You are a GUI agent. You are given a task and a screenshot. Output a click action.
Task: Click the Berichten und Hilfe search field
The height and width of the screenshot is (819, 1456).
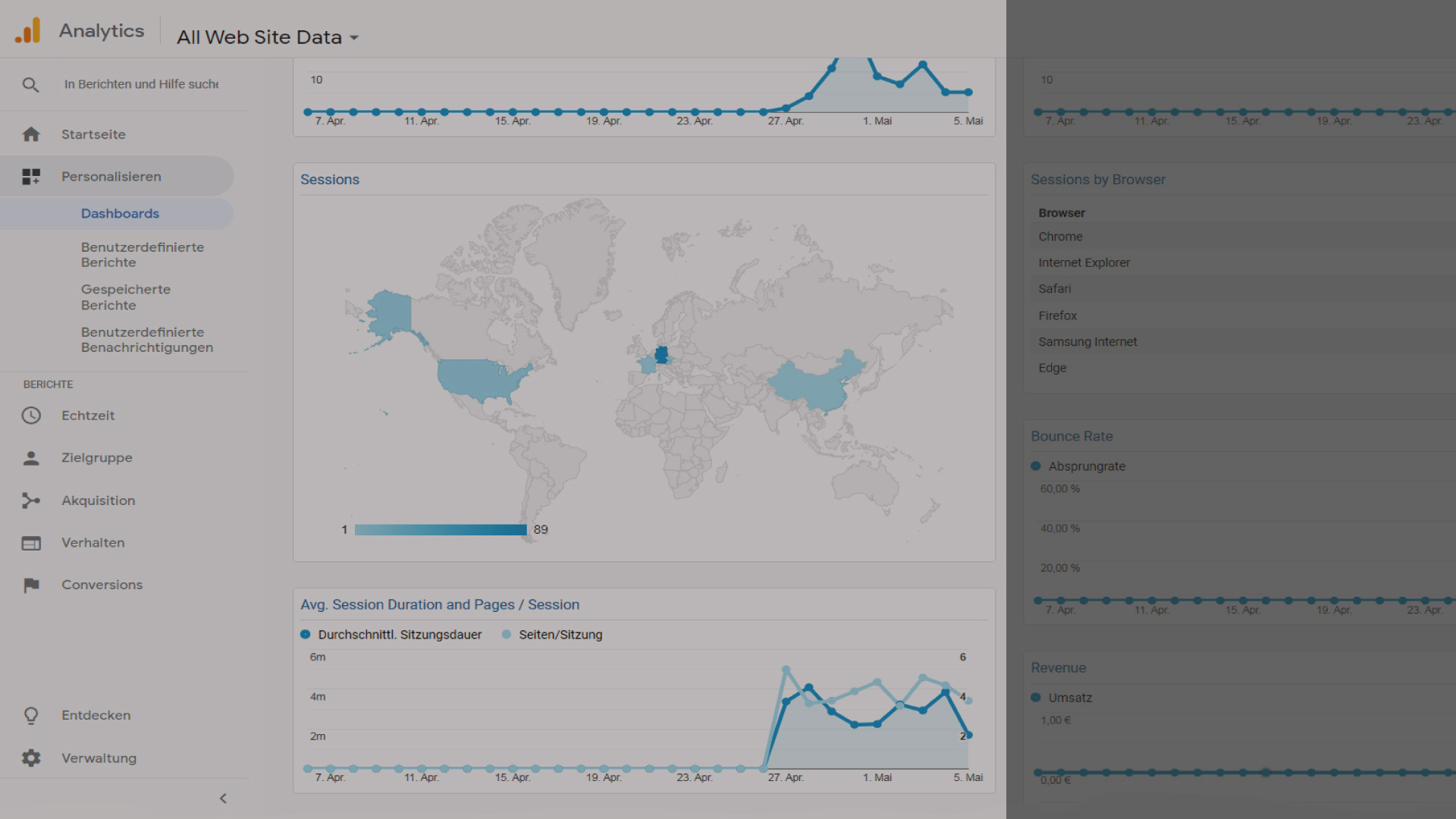point(141,84)
